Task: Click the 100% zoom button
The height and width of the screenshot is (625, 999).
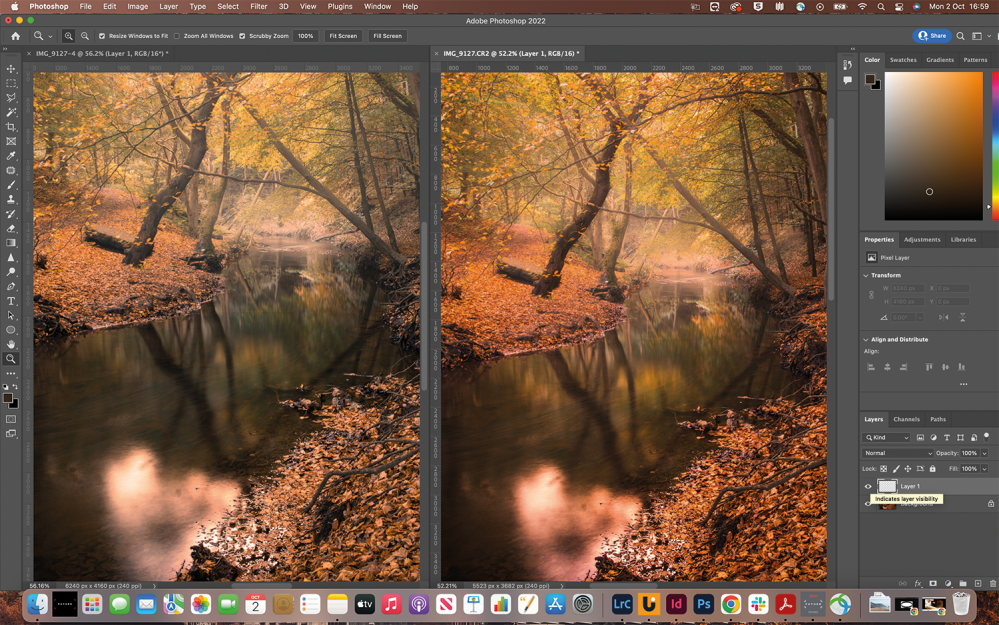Action: 306,36
